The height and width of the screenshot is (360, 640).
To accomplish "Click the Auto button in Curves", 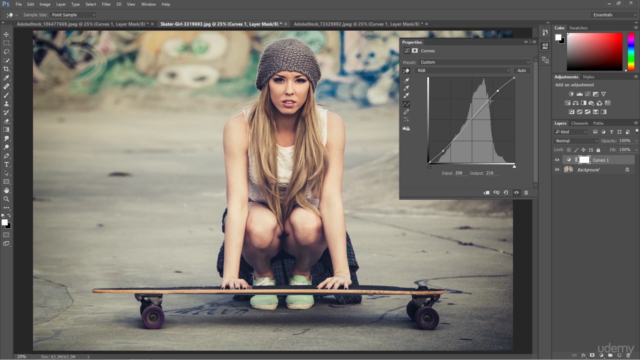I will 522,71.
